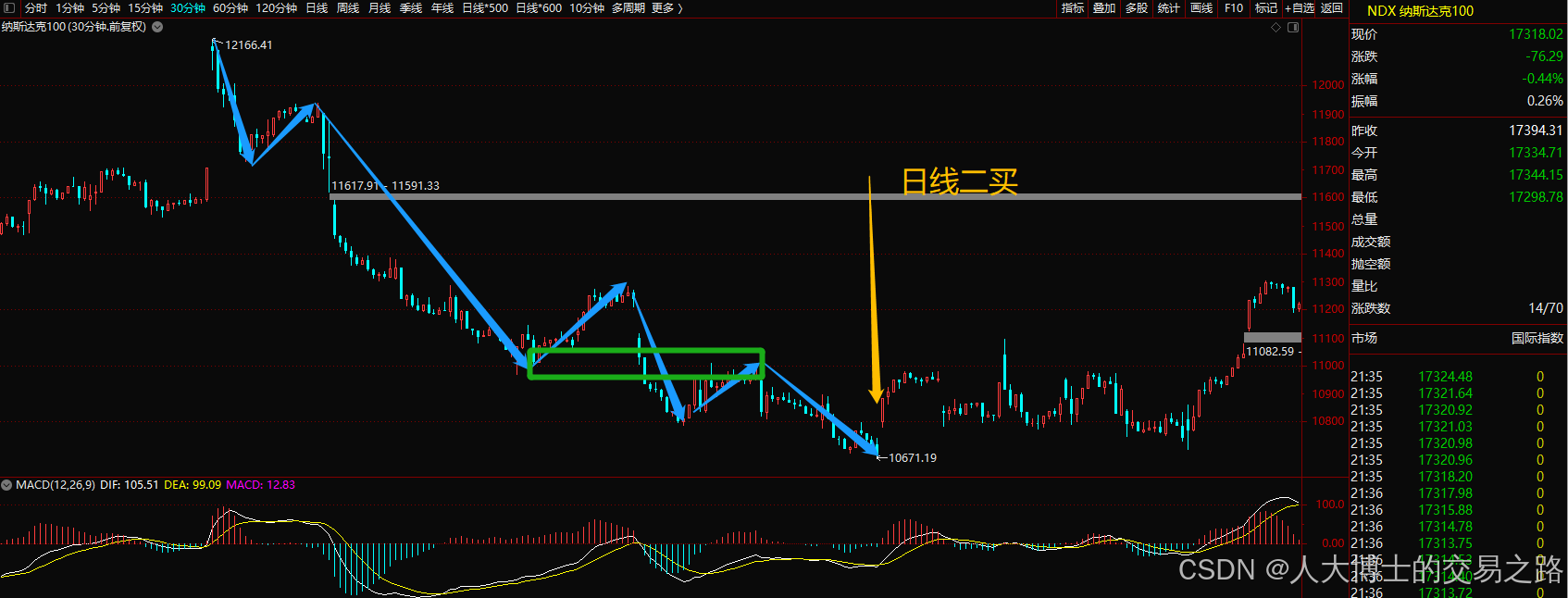Select the 1分钟 period
The width and height of the screenshot is (1568, 598).
coord(70,8)
